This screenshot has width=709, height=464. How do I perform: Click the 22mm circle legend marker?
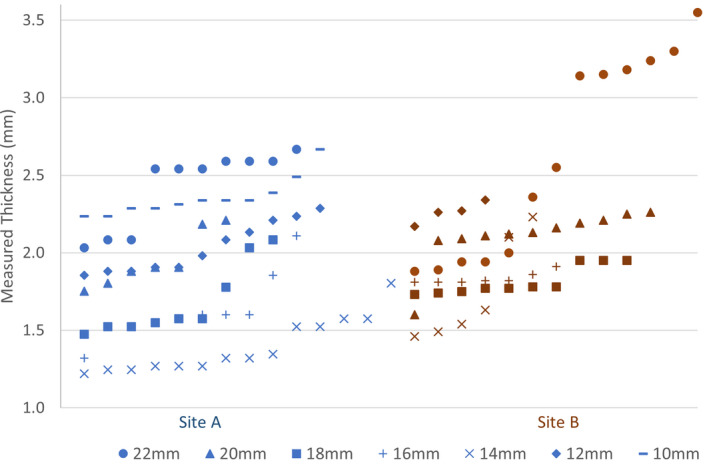point(122,453)
